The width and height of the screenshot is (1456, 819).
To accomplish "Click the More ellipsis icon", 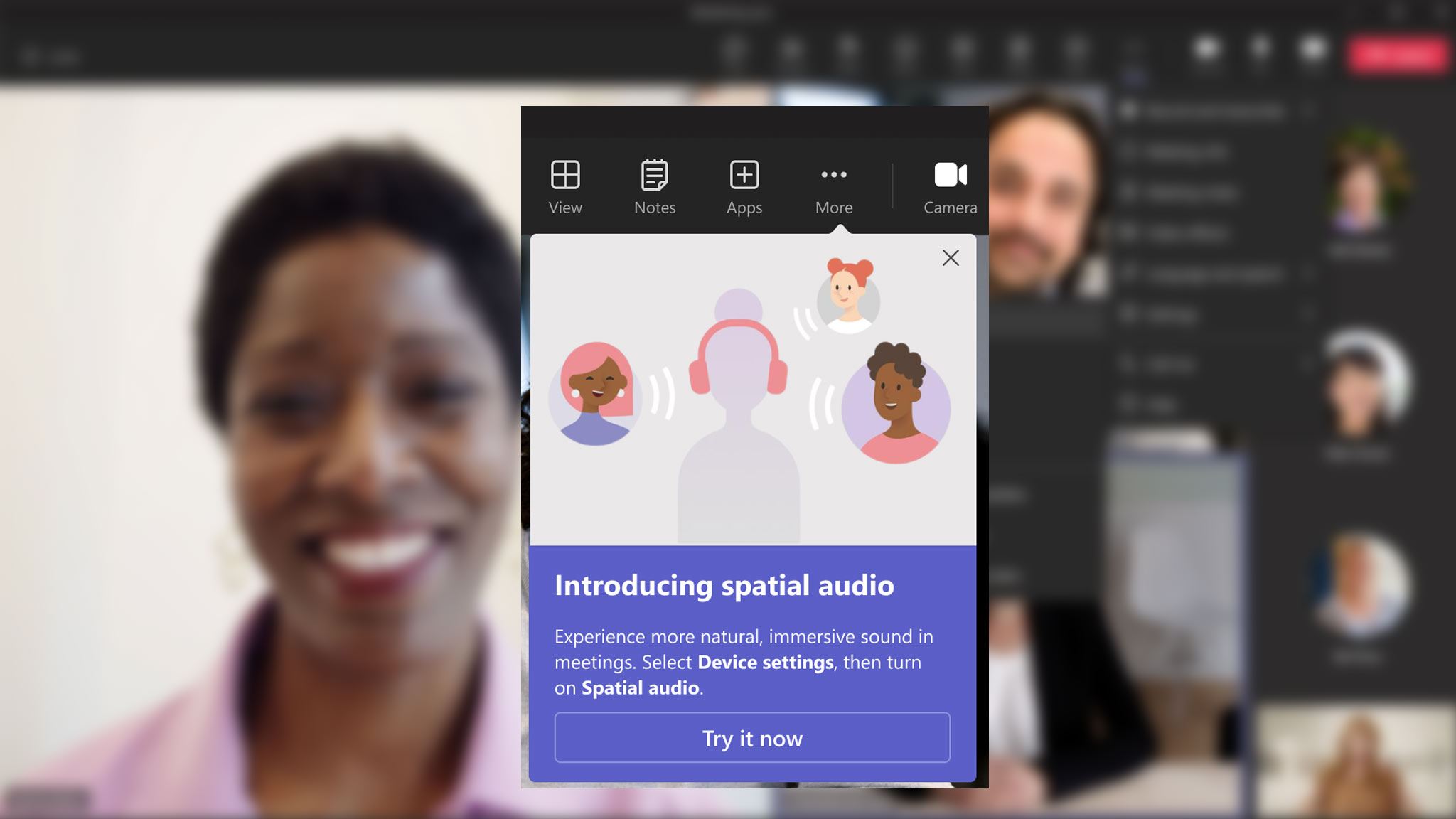I will [x=833, y=186].
